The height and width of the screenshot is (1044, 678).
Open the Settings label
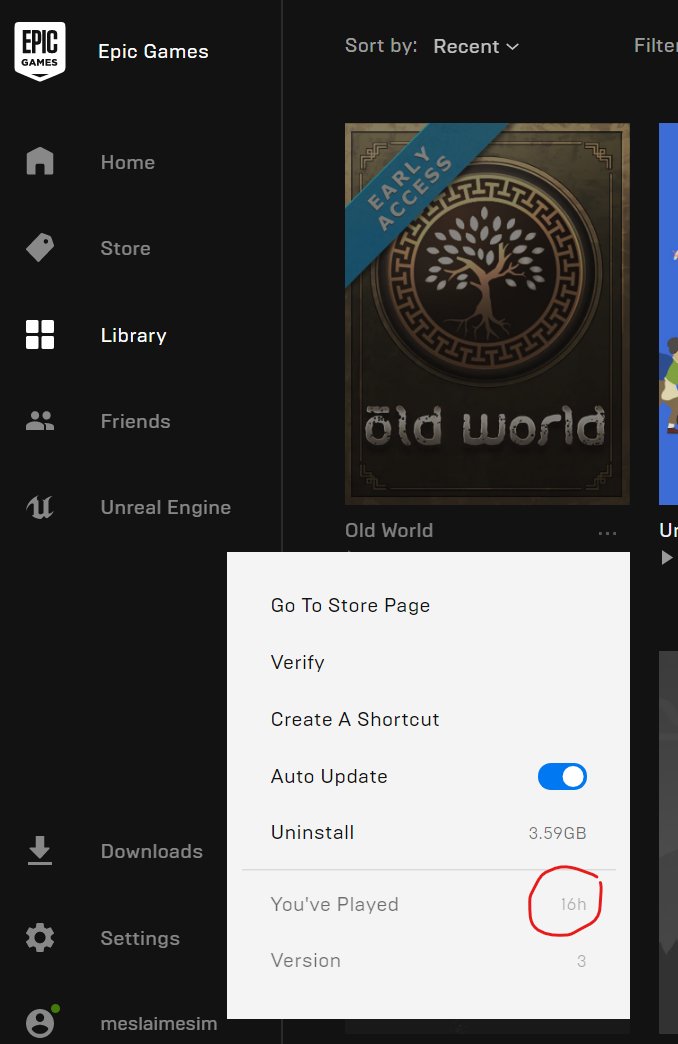tap(140, 938)
